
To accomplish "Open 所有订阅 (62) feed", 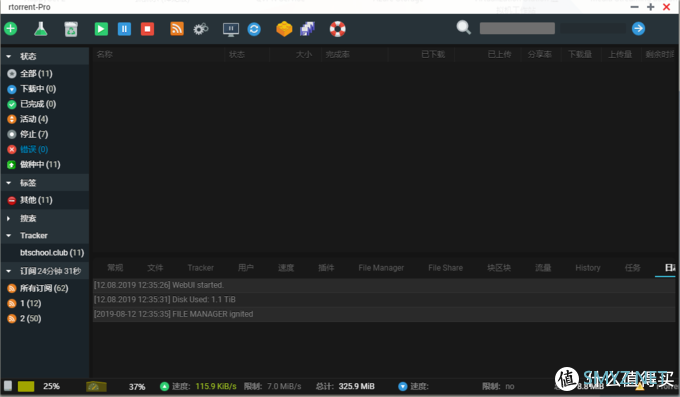I will pos(38,289).
